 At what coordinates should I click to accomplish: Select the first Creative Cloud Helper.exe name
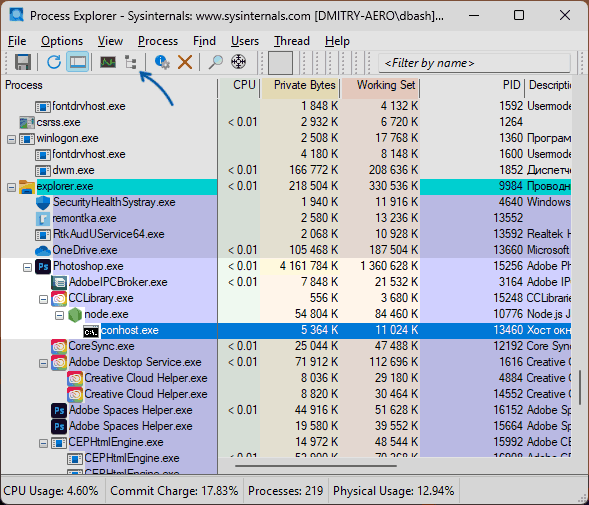coord(146,378)
